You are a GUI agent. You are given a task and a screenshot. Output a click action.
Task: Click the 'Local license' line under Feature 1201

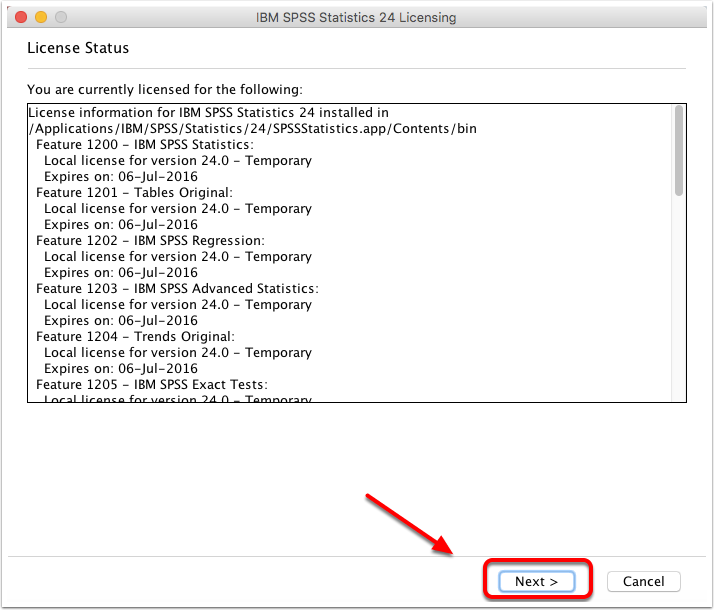(x=178, y=208)
